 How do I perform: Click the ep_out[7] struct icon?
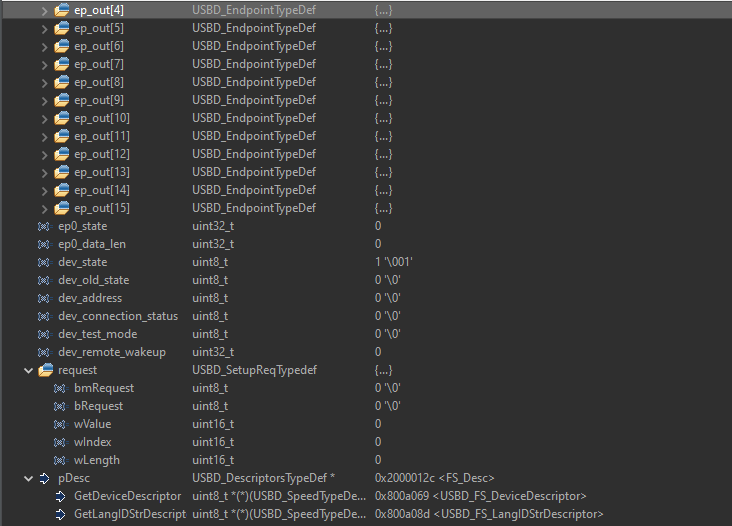tap(62, 64)
